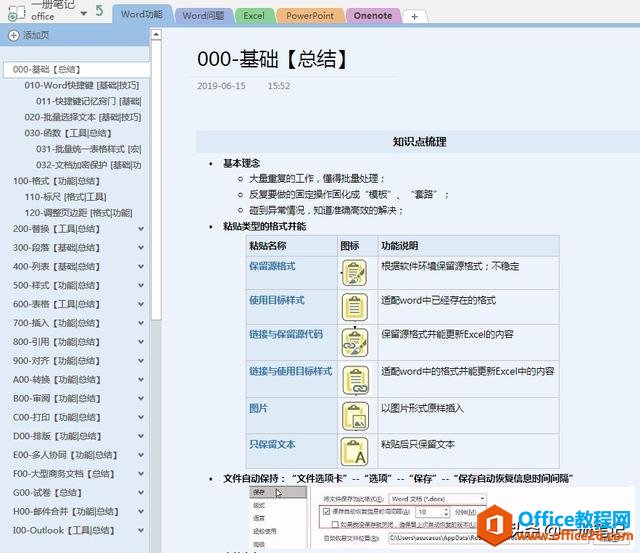
Task: Expand the 200-替换 page group chevron
Action: (x=141, y=229)
